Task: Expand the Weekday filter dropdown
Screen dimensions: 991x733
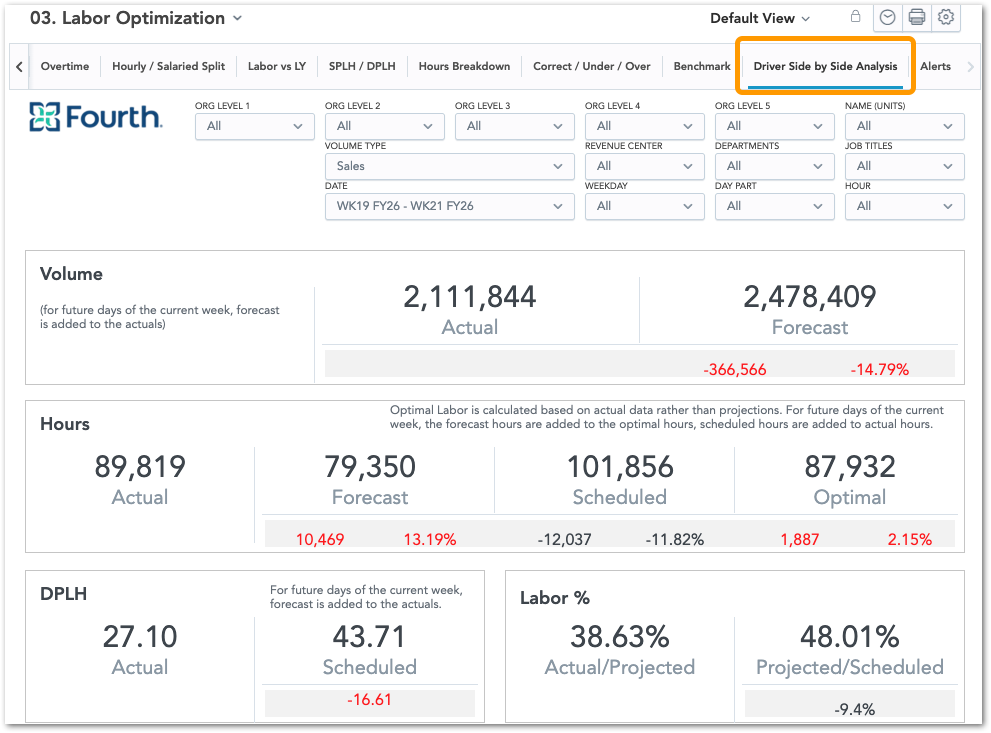Action: point(644,206)
